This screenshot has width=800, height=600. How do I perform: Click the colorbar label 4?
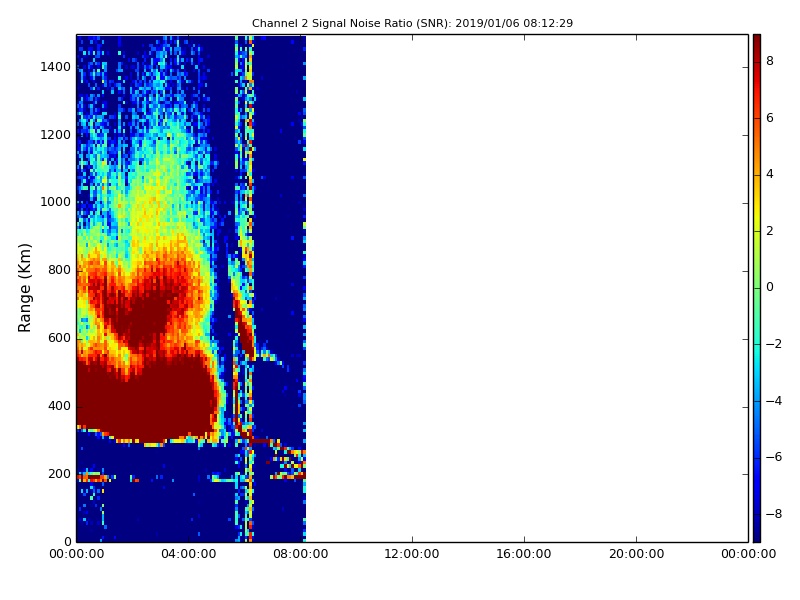coord(770,174)
